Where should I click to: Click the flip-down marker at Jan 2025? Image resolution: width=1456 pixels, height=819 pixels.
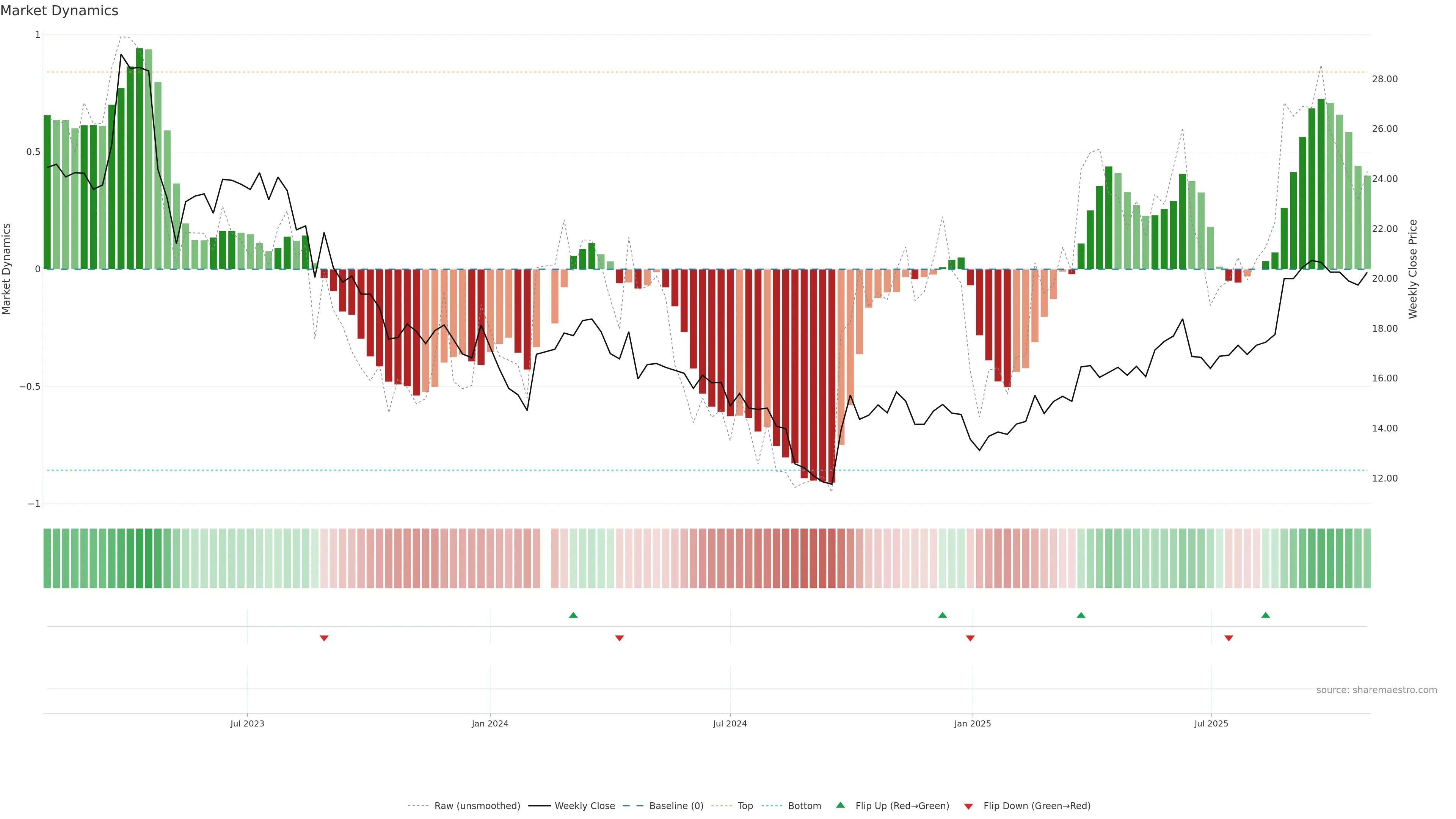[x=970, y=638]
